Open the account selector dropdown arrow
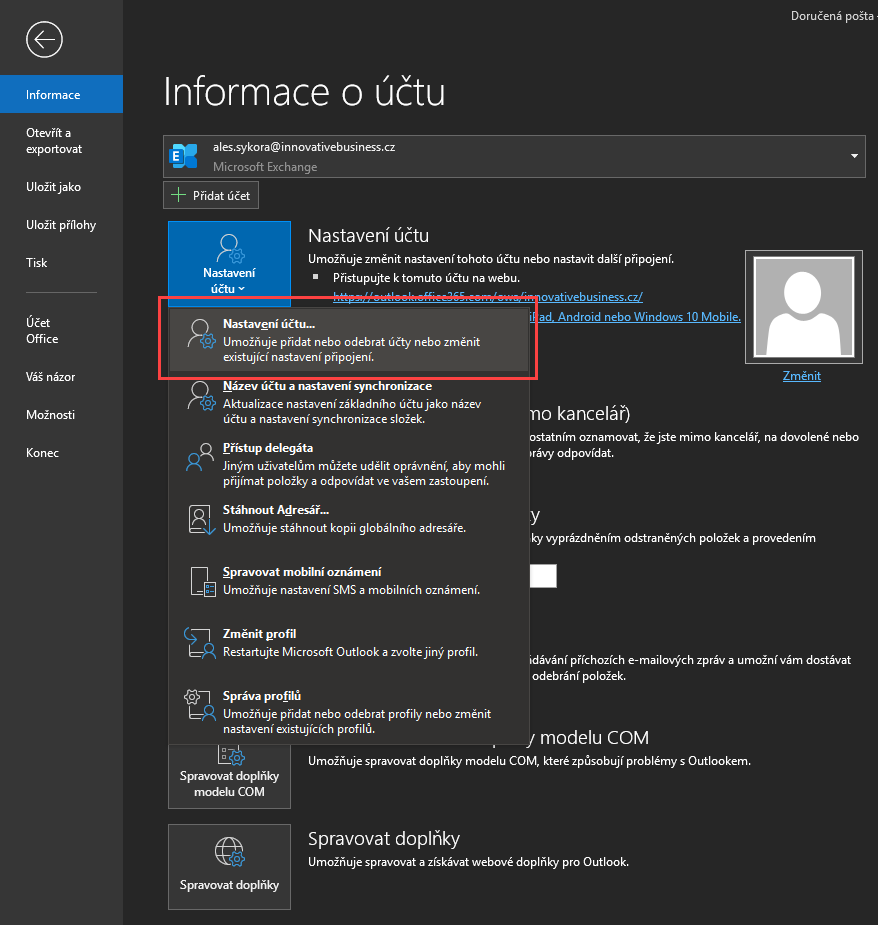The width and height of the screenshot is (878, 925). (x=854, y=156)
